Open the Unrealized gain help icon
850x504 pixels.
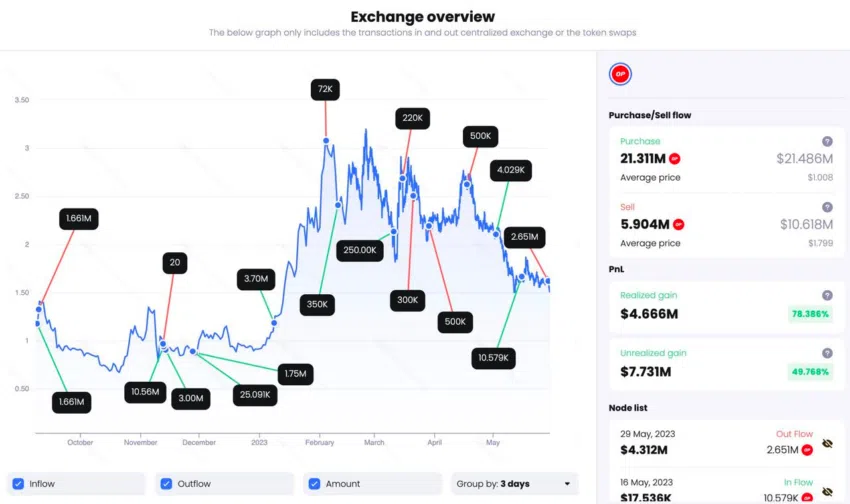827,353
